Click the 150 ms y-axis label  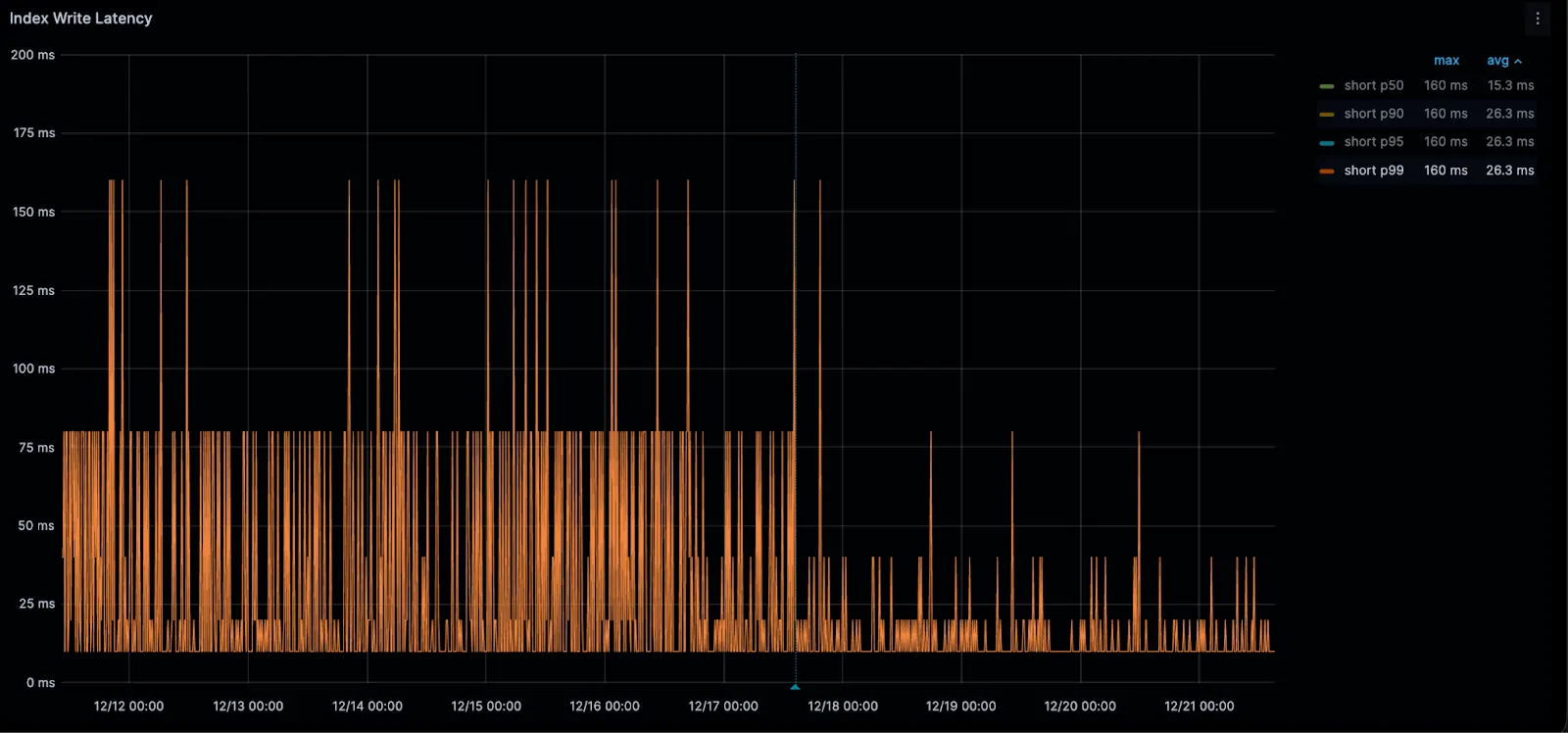pos(34,212)
